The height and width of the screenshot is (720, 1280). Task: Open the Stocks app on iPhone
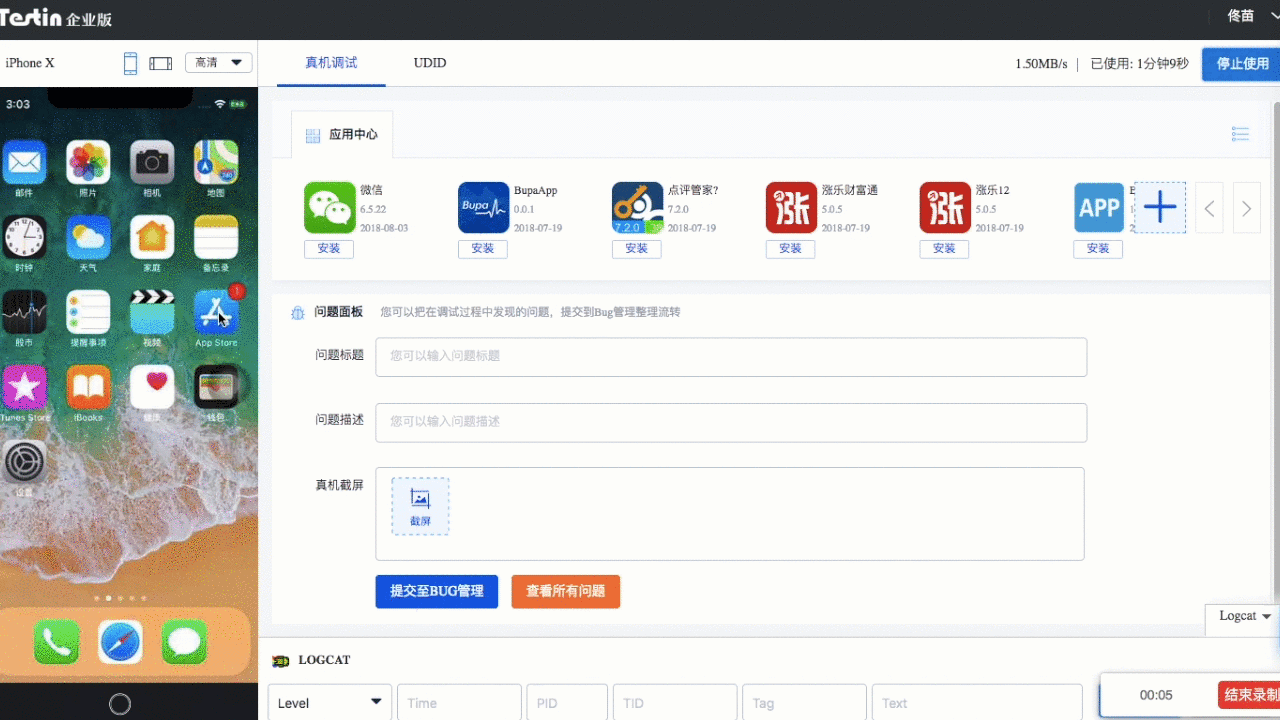click(x=25, y=312)
